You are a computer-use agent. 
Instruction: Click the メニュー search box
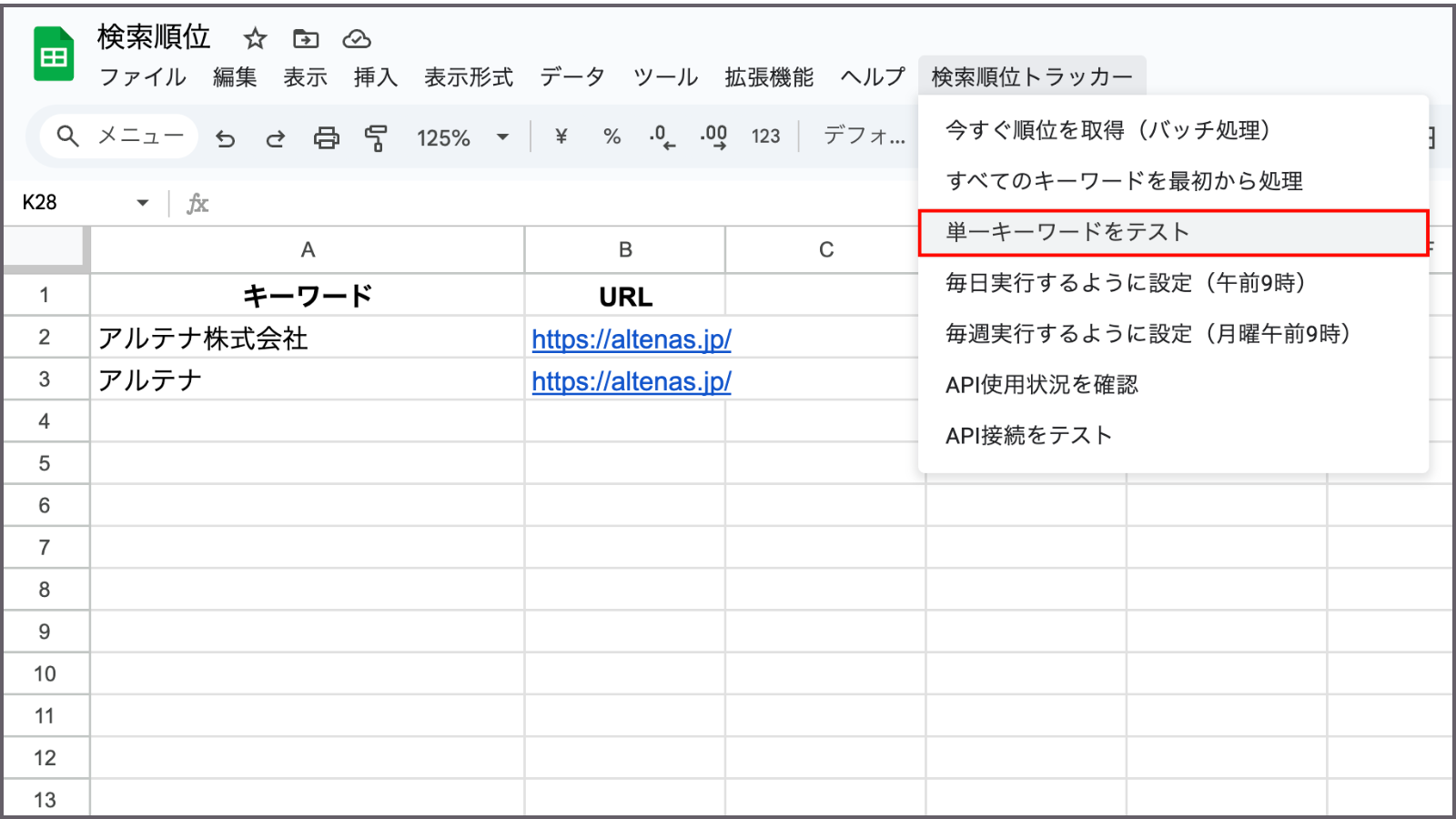click(x=119, y=136)
